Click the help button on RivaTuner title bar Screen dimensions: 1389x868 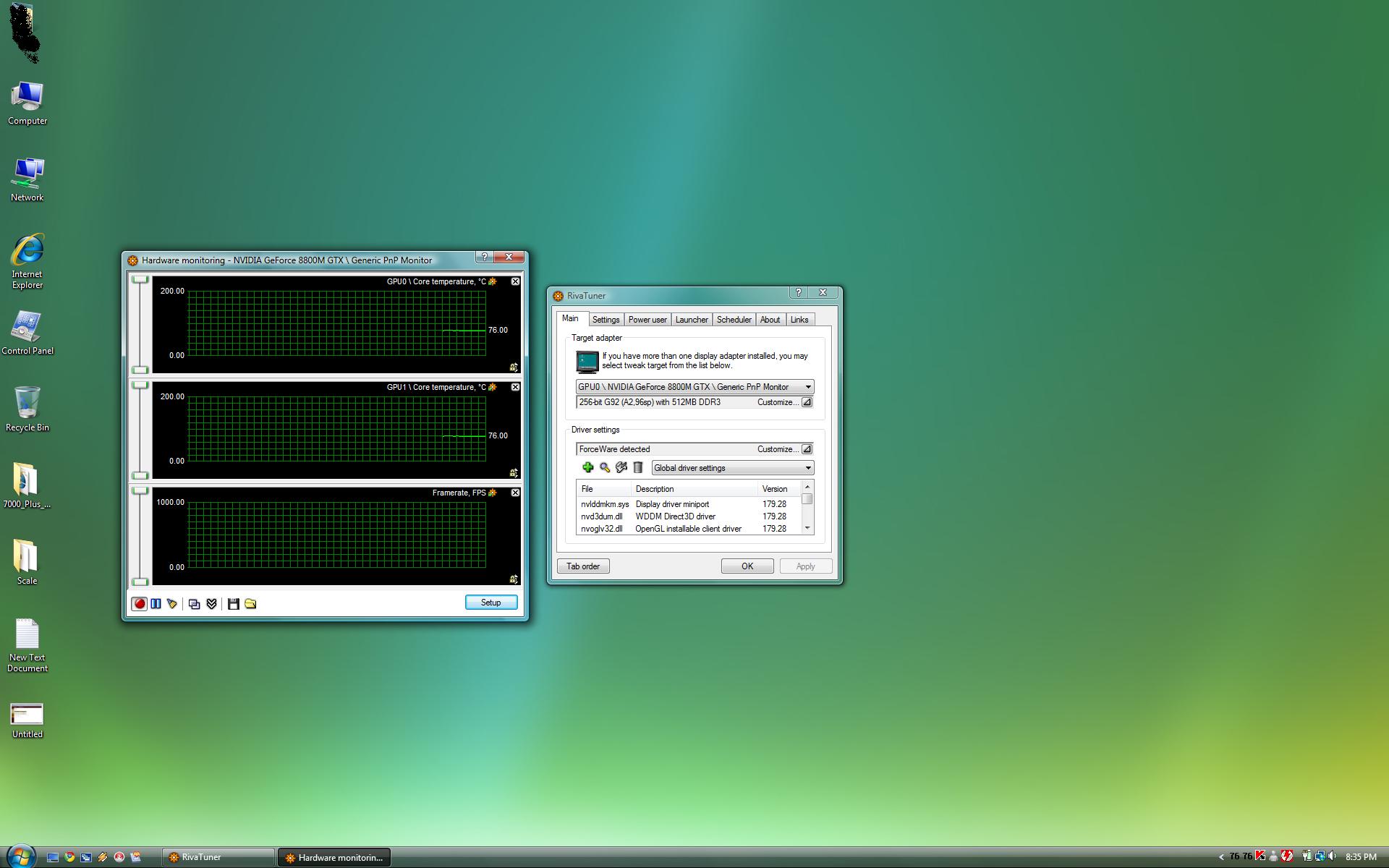click(x=799, y=292)
